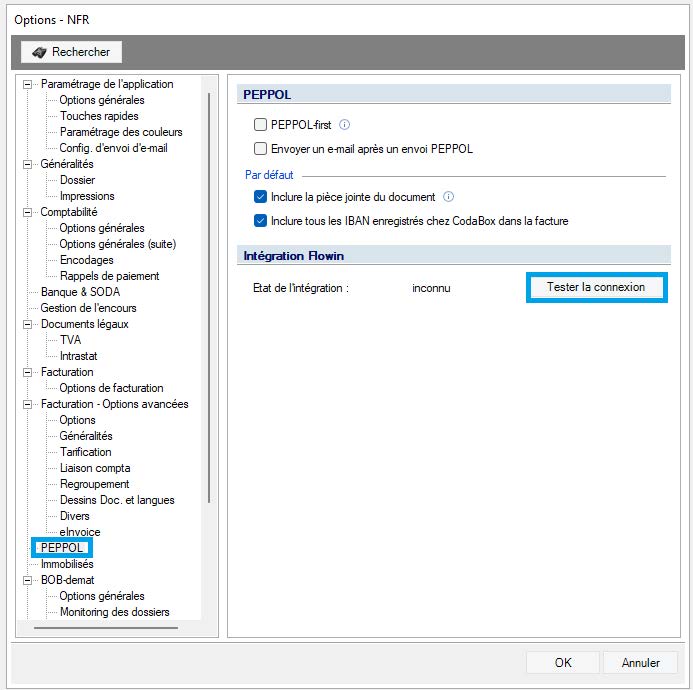Viewport: 693px width, 690px height.
Task: Collapse Facturation - Options avancées node
Action: [x=28, y=404]
